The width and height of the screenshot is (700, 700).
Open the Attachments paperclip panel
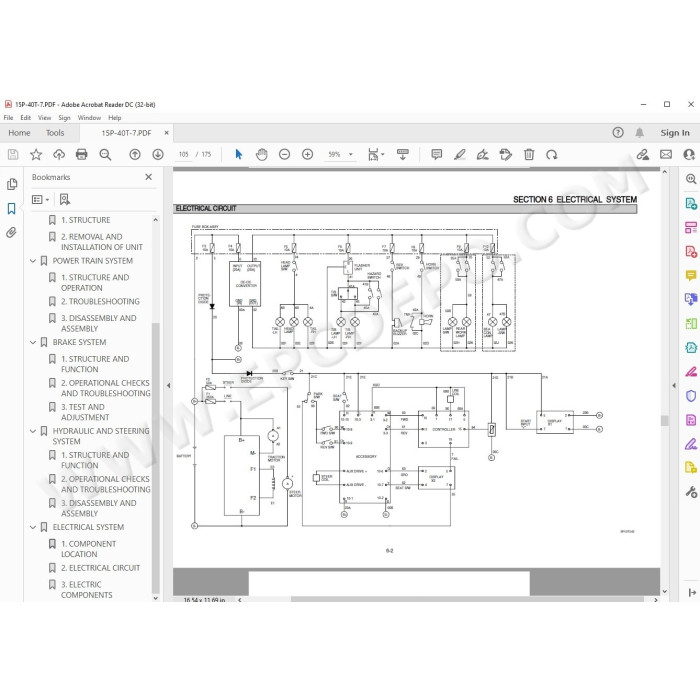tap(12, 232)
